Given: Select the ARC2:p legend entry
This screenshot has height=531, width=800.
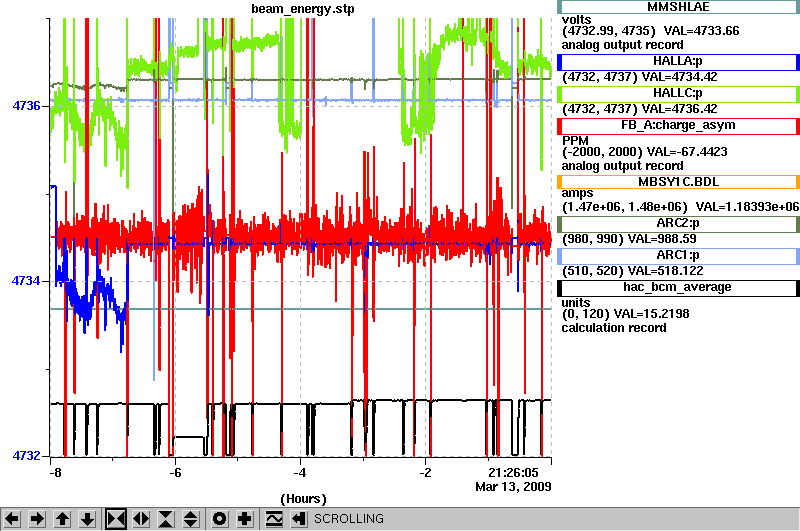Looking at the screenshot, I should (x=678, y=224).
